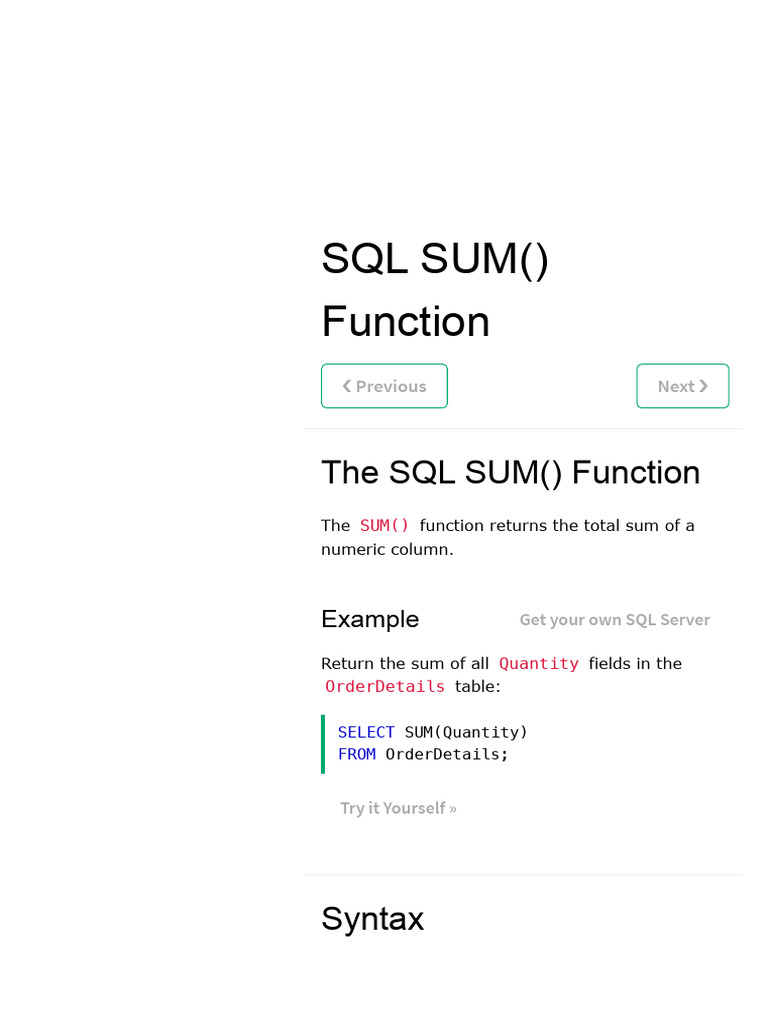The height and width of the screenshot is (1024, 768).
Task: Open the Get your own SQL Server link
Action: point(614,620)
